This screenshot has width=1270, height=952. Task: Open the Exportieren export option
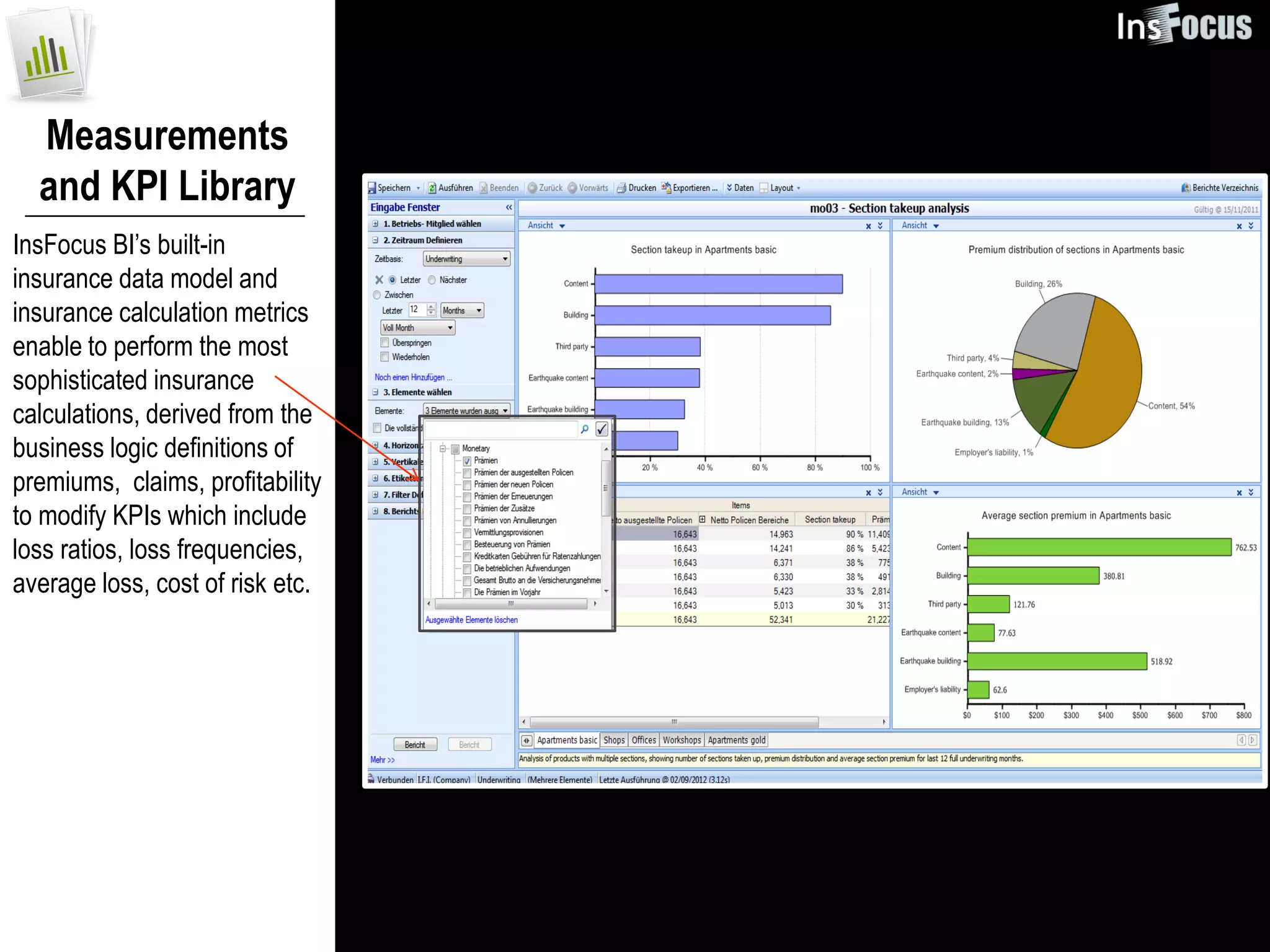click(x=689, y=188)
